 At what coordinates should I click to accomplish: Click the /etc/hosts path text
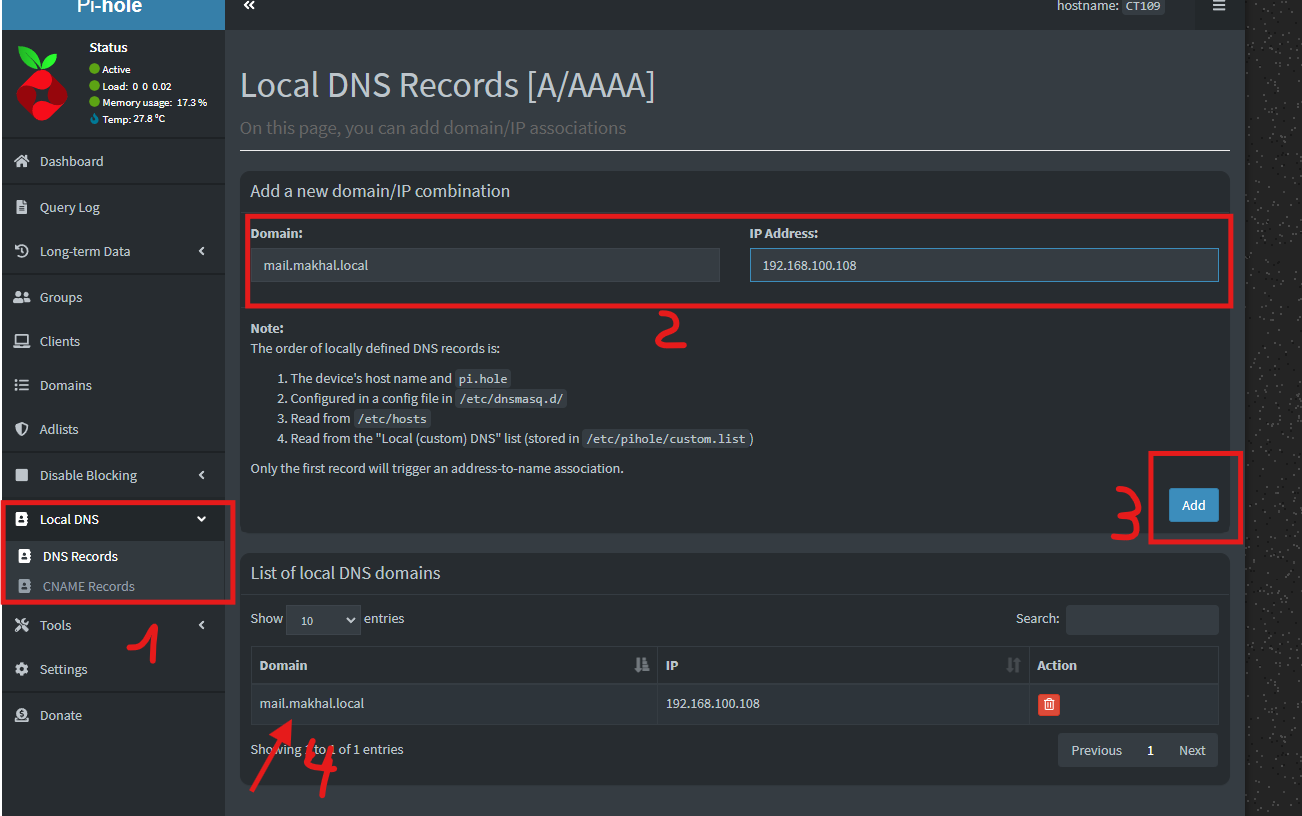(x=392, y=418)
